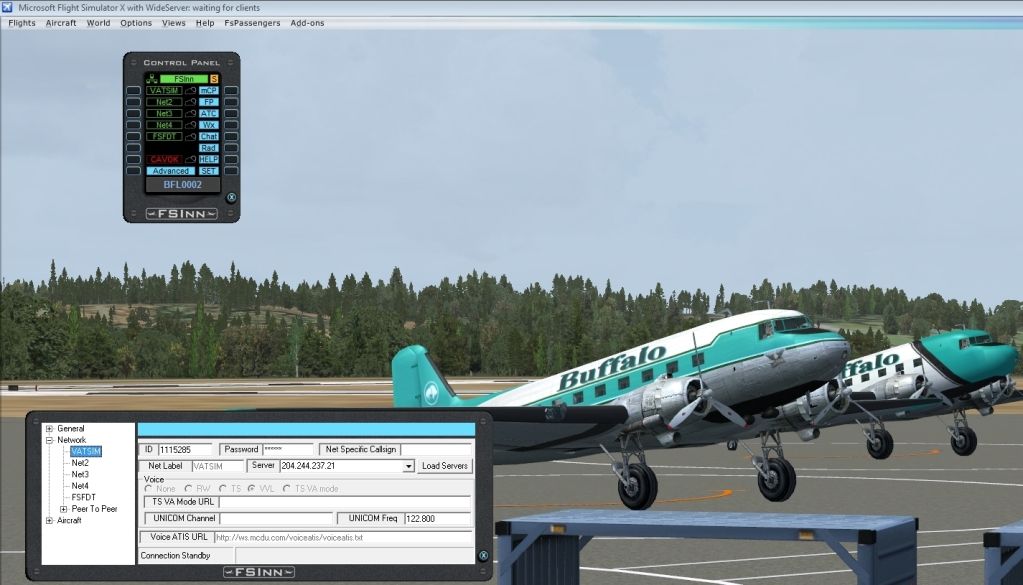This screenshot has height=585, width=1023.
Task: Open the Add-ons menu
Action: click(307, 23)
